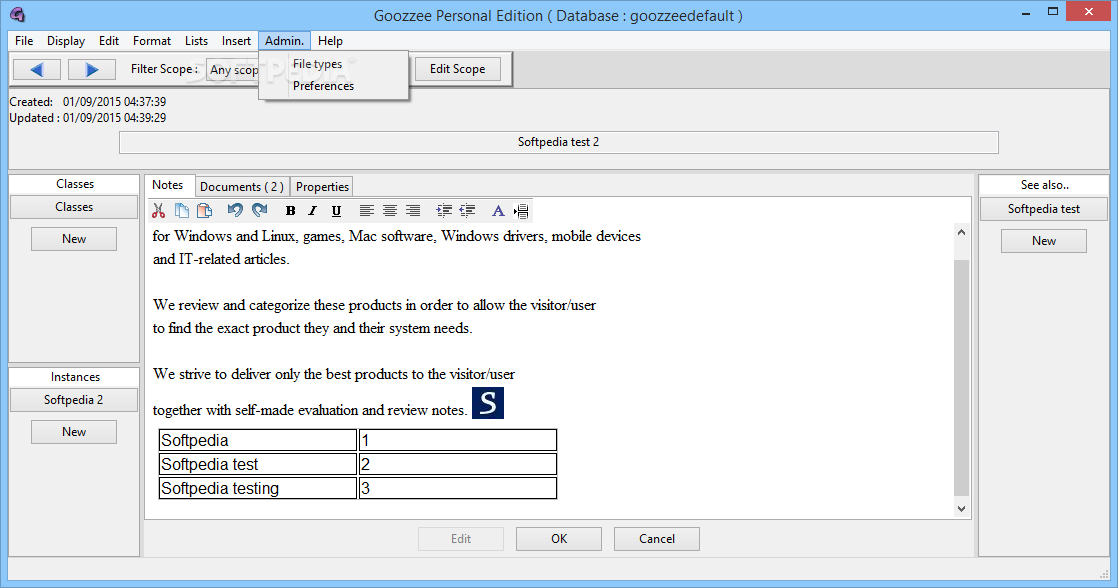The height and width of the screenshot is (588, 1118).
Task: Click the Paste clipboard icon
Action: (205, 210)
